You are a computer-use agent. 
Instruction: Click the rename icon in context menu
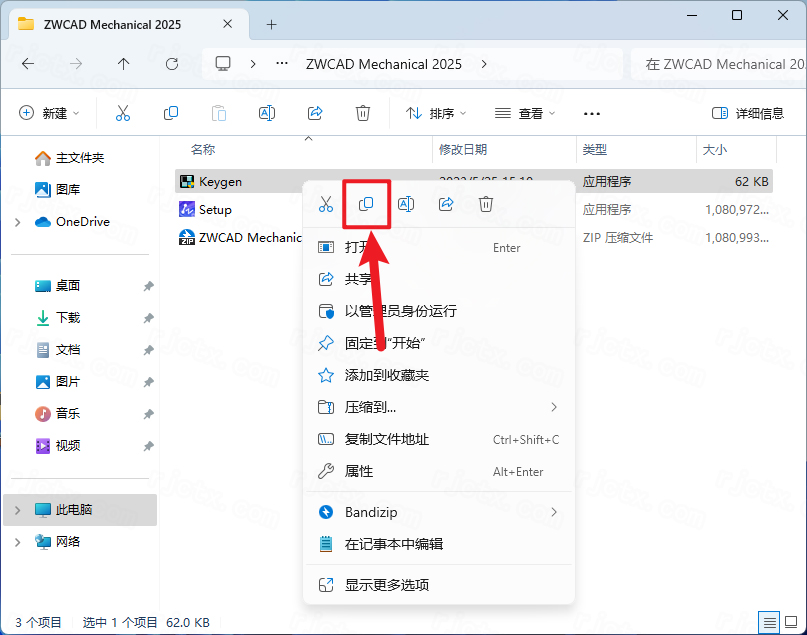(x=406, y=204)
